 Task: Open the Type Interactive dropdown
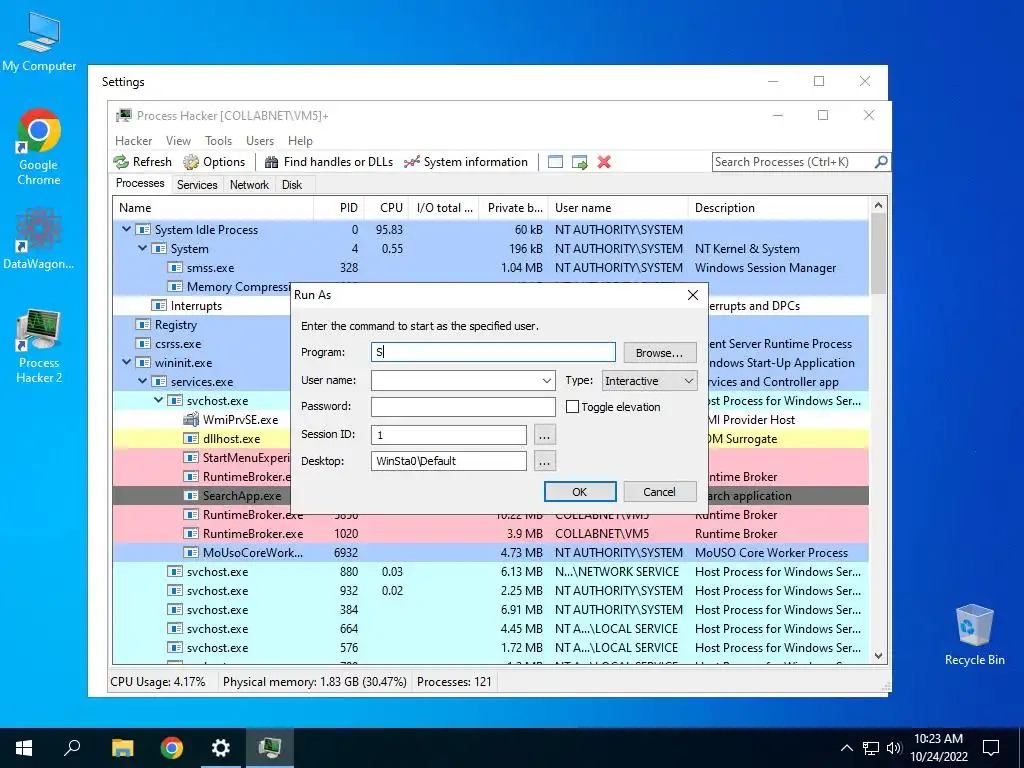(x=649, y=381)
